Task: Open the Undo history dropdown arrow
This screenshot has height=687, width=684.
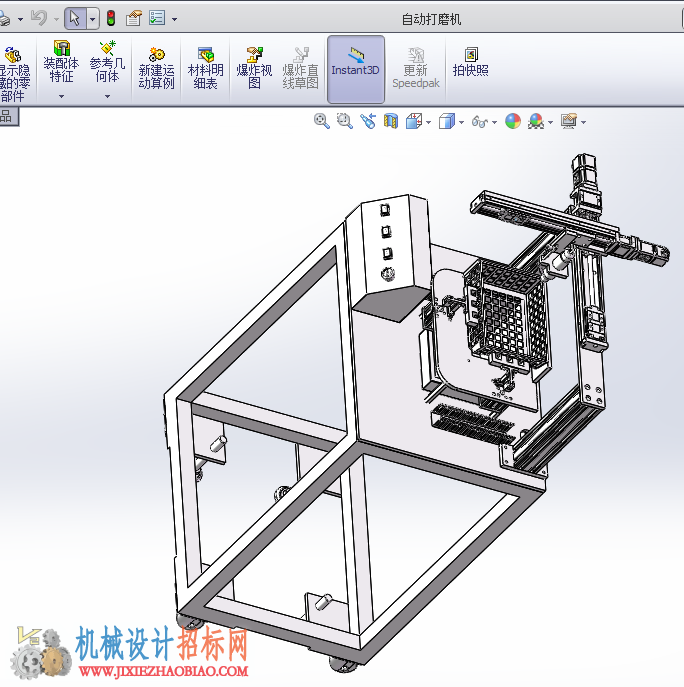Action: (x=56, y=19)
